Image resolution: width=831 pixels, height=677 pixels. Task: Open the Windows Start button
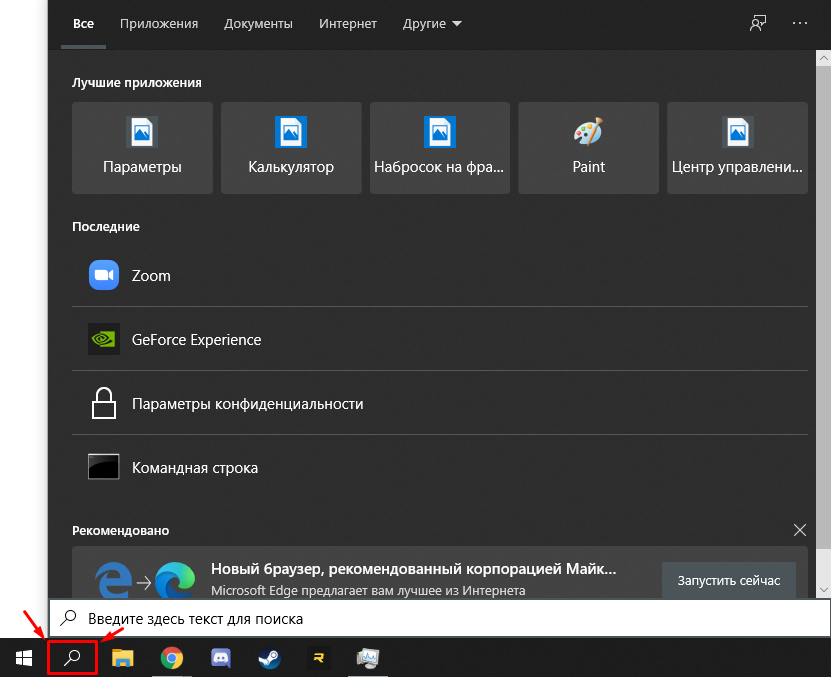(x=24, y=658)
